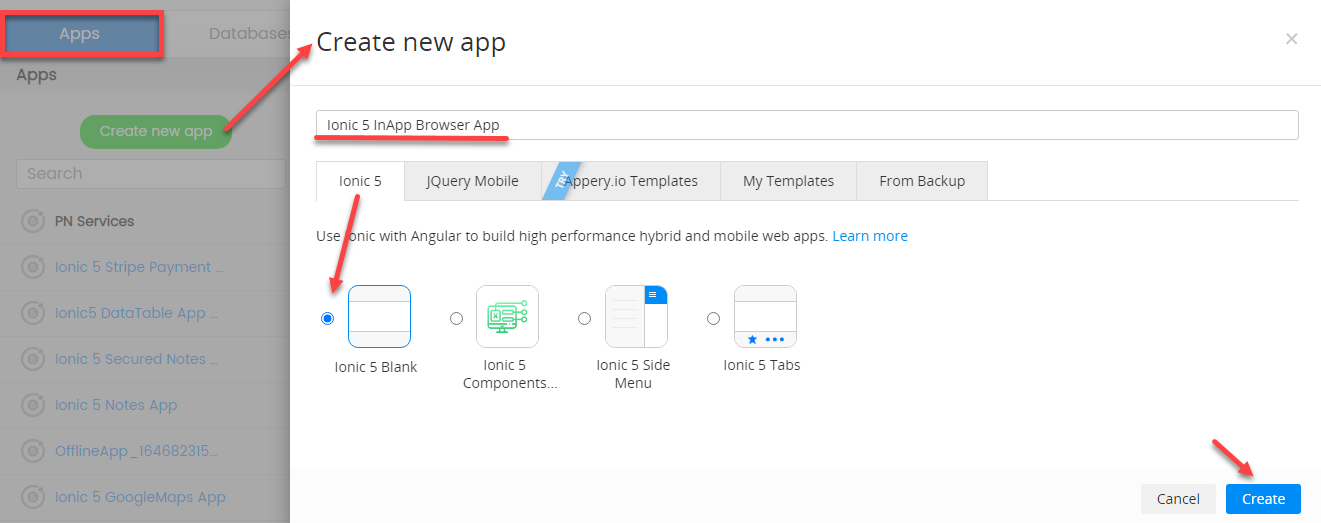Click the icon beside Ionic 5 GoogleMaps App
This screenshot has width=1321, height=523.
coord(33,497)
